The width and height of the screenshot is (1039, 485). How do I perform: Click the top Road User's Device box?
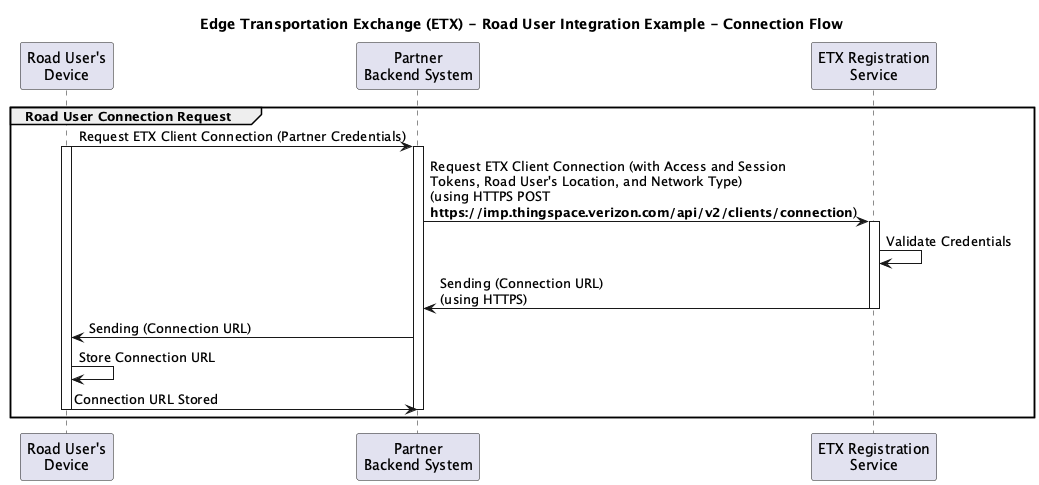[66, 66]
